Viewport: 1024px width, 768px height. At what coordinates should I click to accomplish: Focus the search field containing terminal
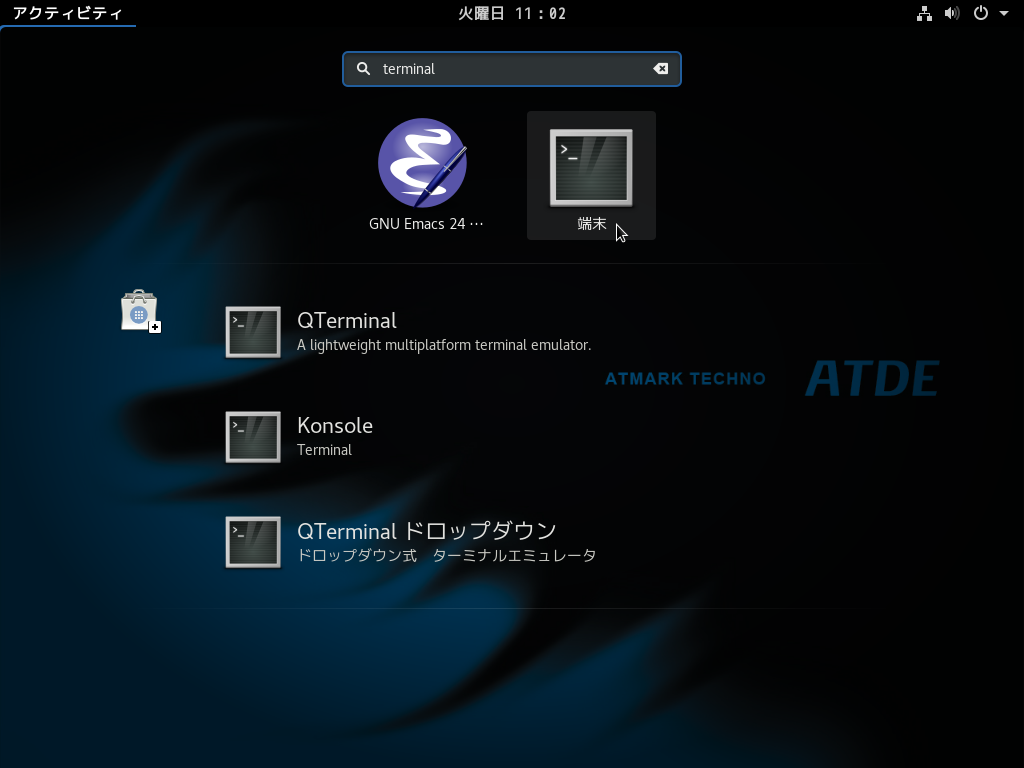click(512, 69)
